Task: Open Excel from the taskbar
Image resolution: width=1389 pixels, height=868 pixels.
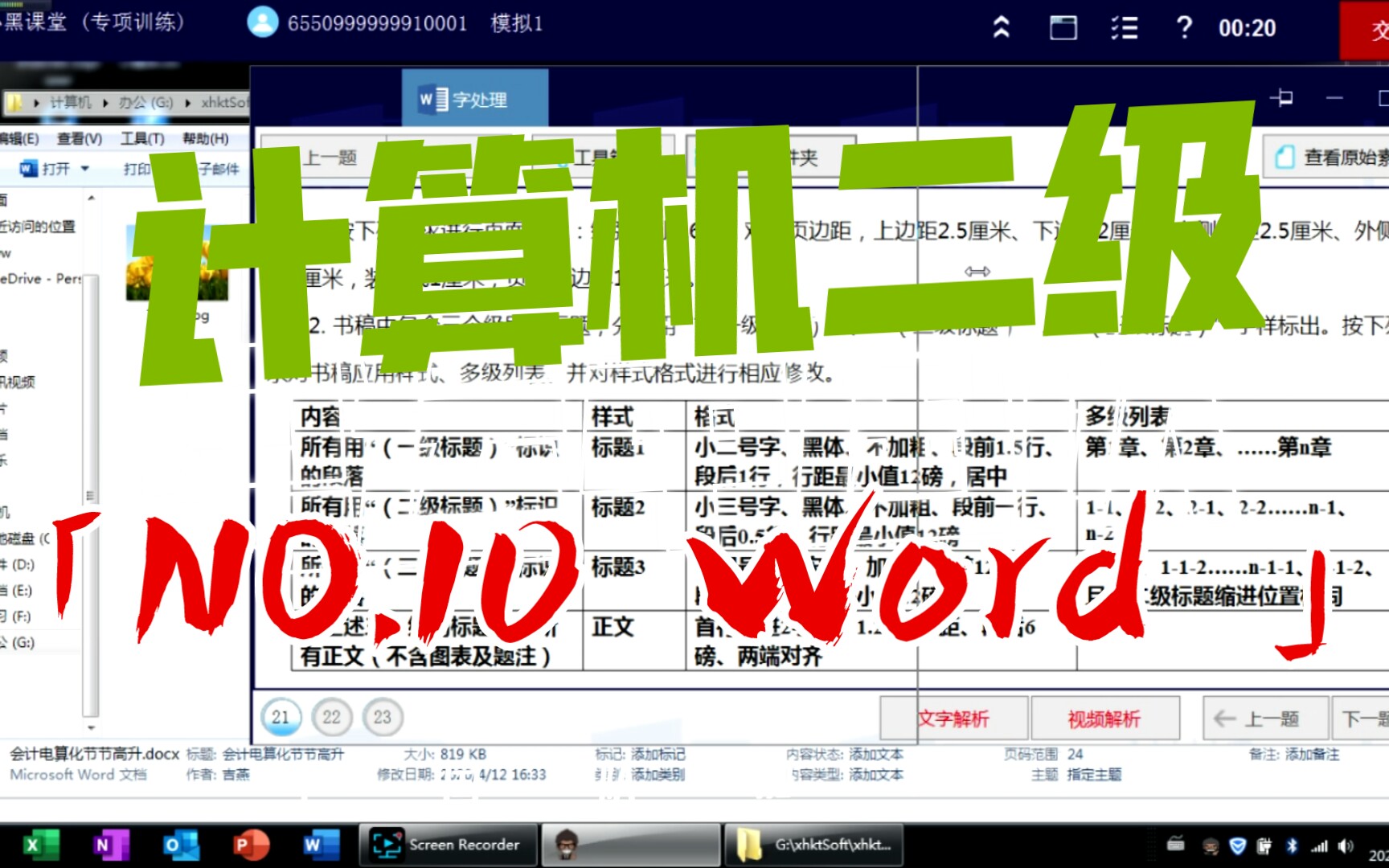Action: tap(40, 845)
